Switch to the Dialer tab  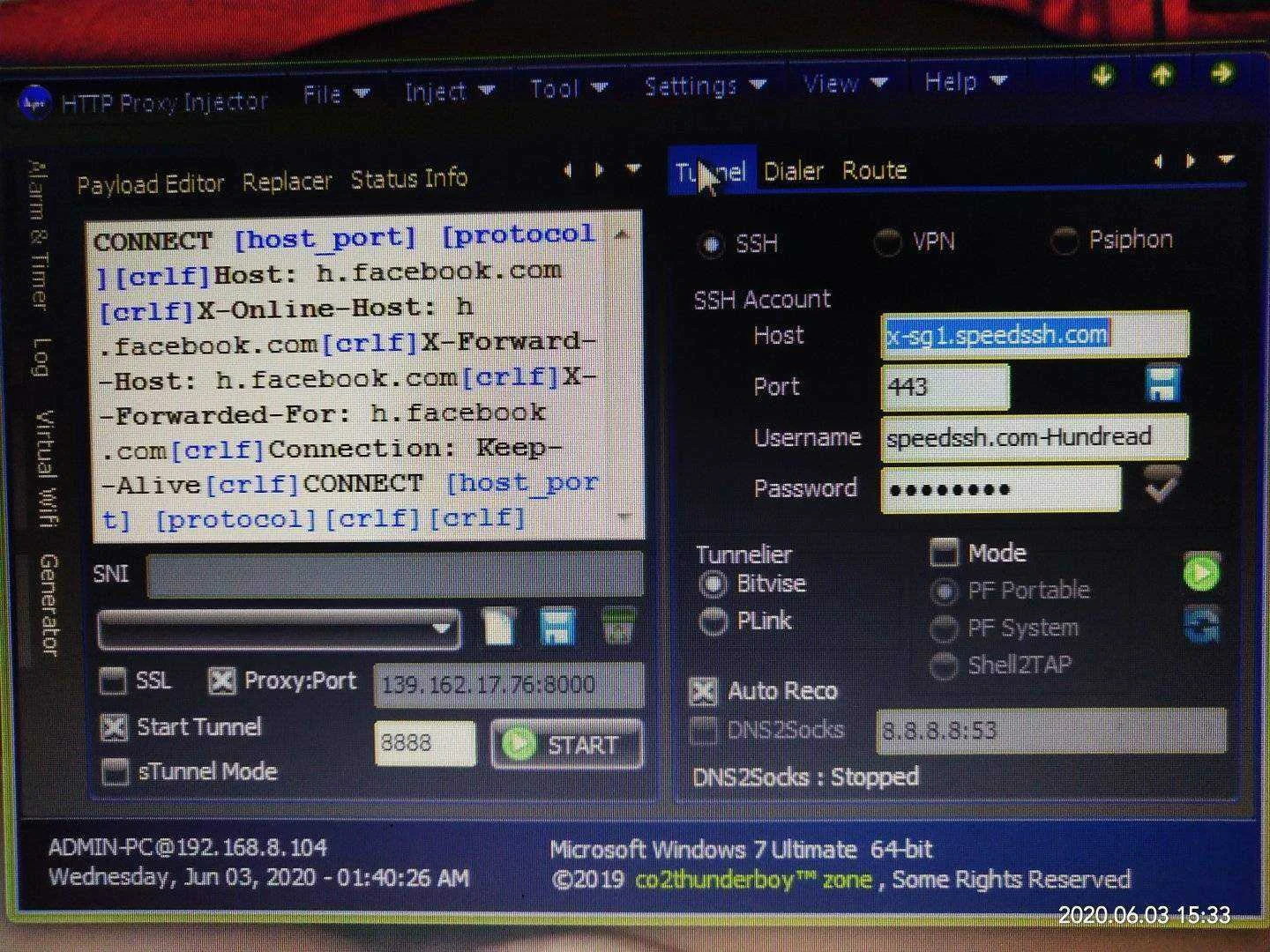click(794, 171)
